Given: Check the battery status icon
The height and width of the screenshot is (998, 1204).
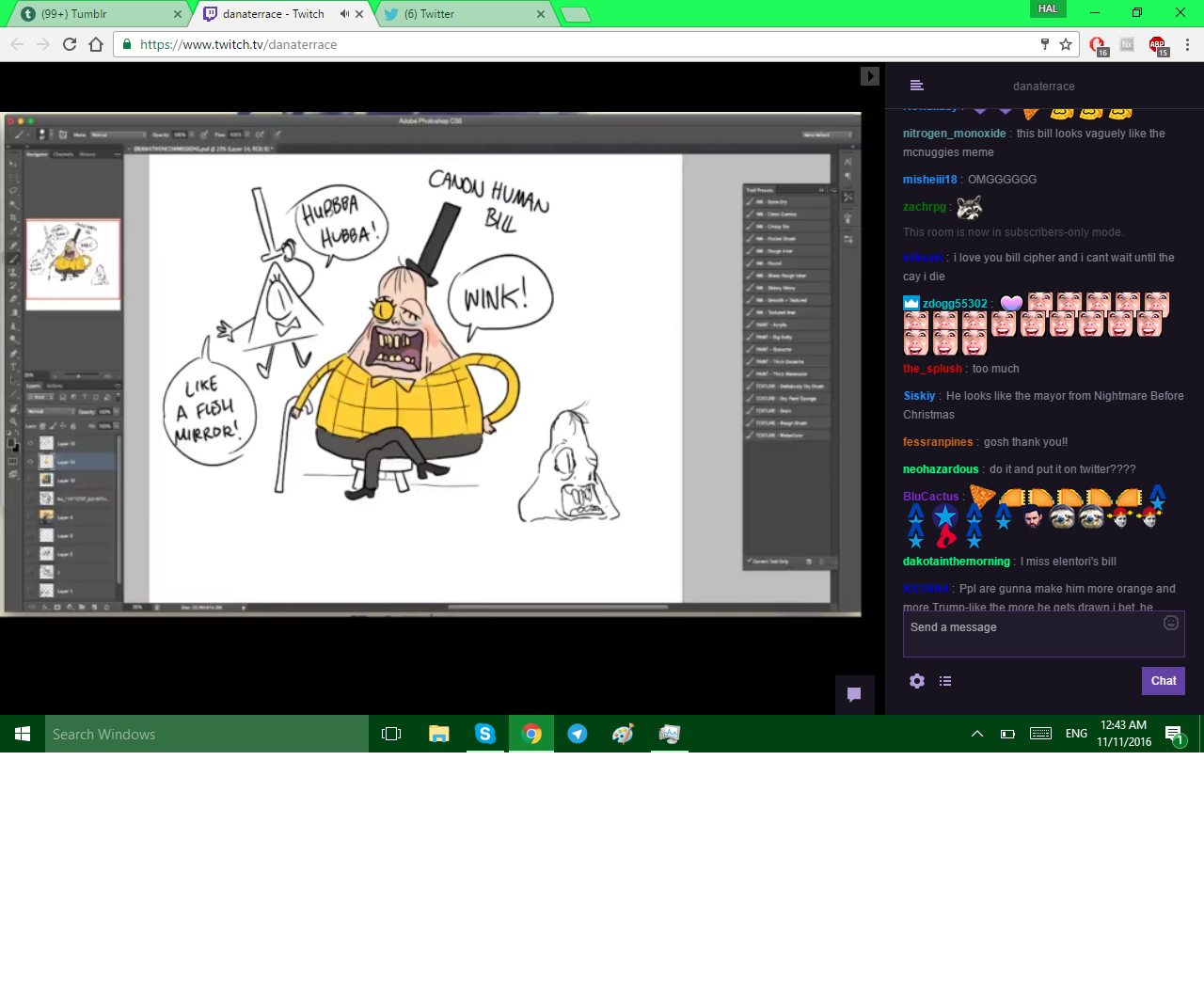Looking at the screenshot, I should pyautogui.click(x=1007, y=734).
